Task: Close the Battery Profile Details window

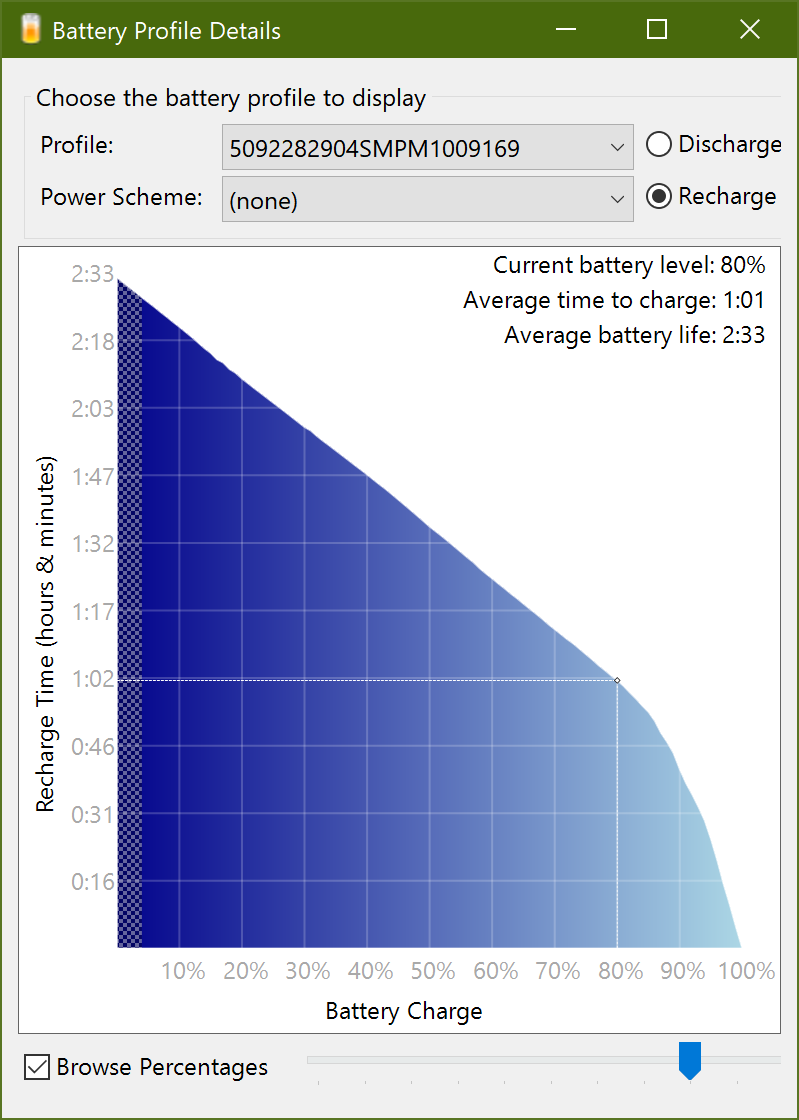Action: click(749, 30)
